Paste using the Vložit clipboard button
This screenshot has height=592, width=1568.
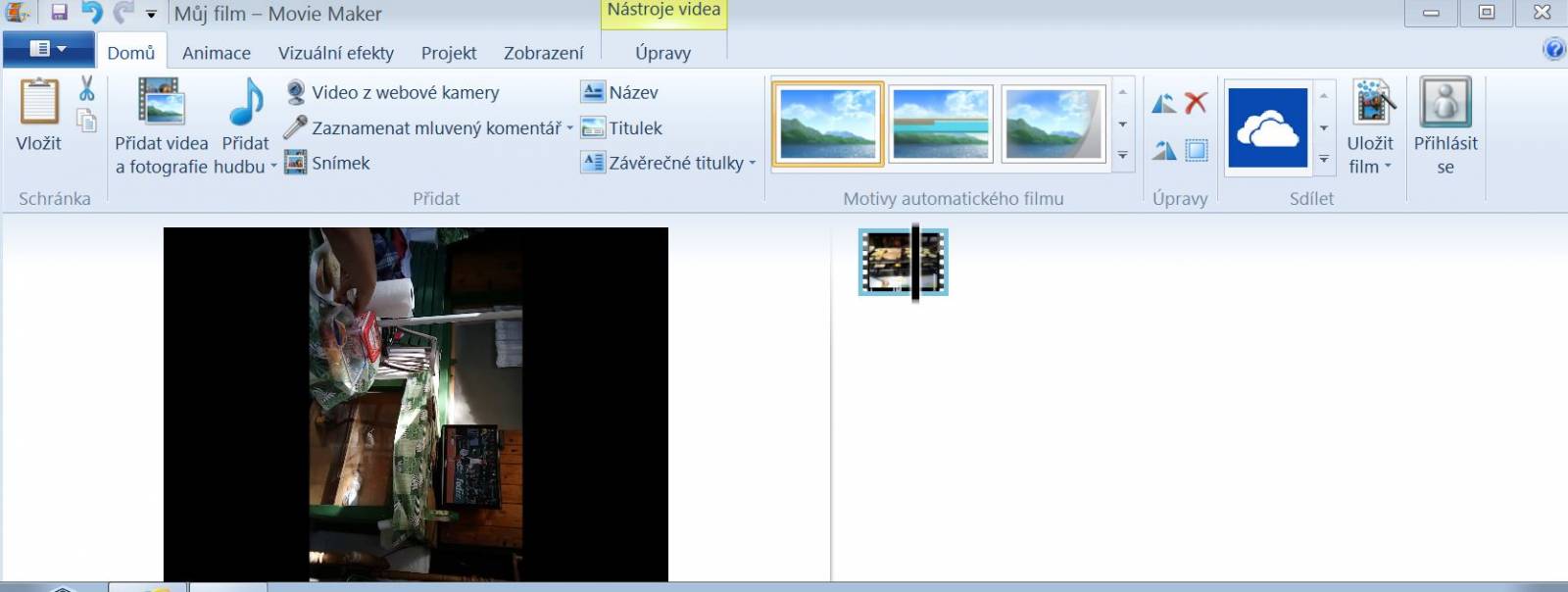(39, 115)
